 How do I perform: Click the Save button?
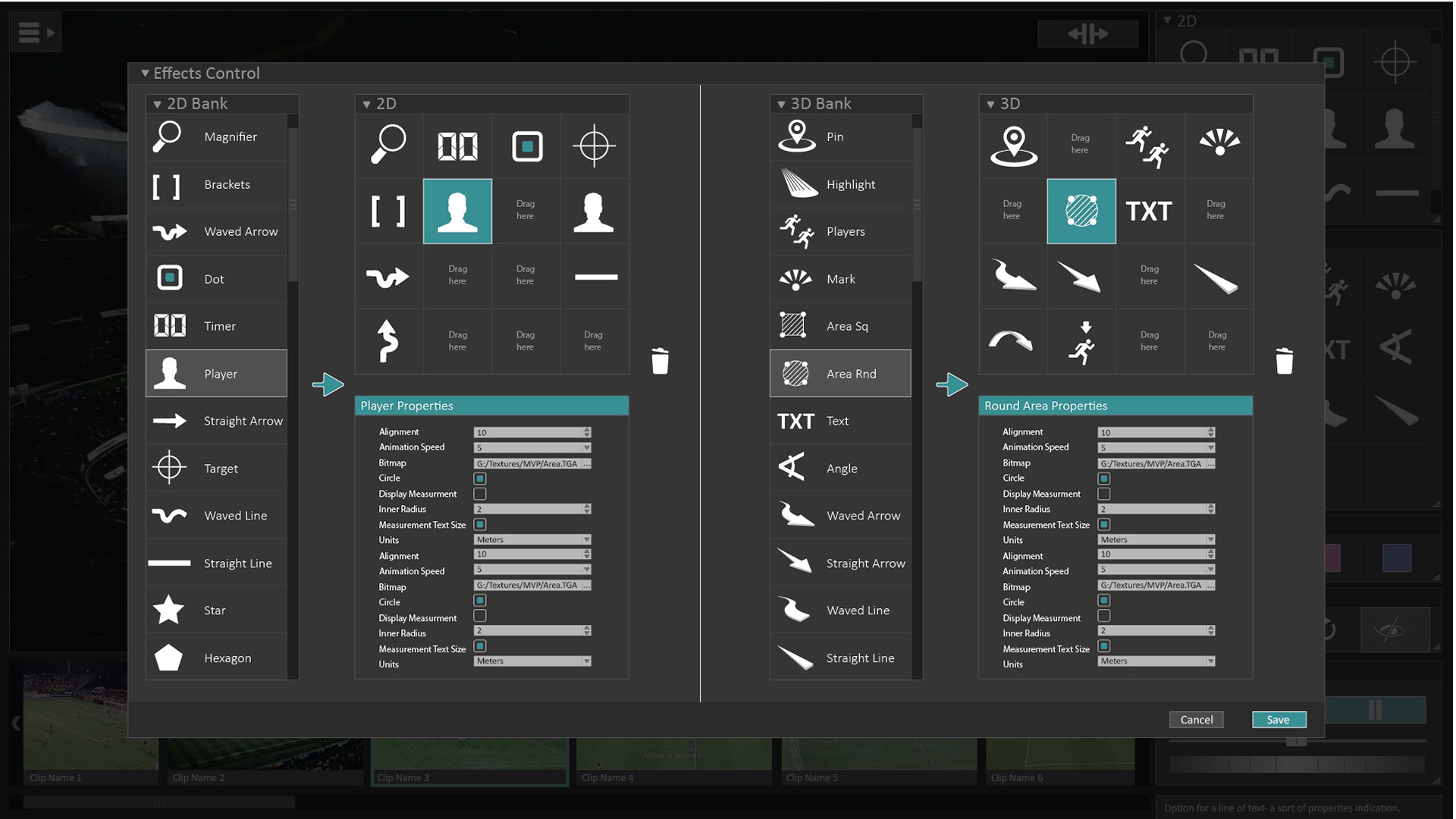point(1278,720)
